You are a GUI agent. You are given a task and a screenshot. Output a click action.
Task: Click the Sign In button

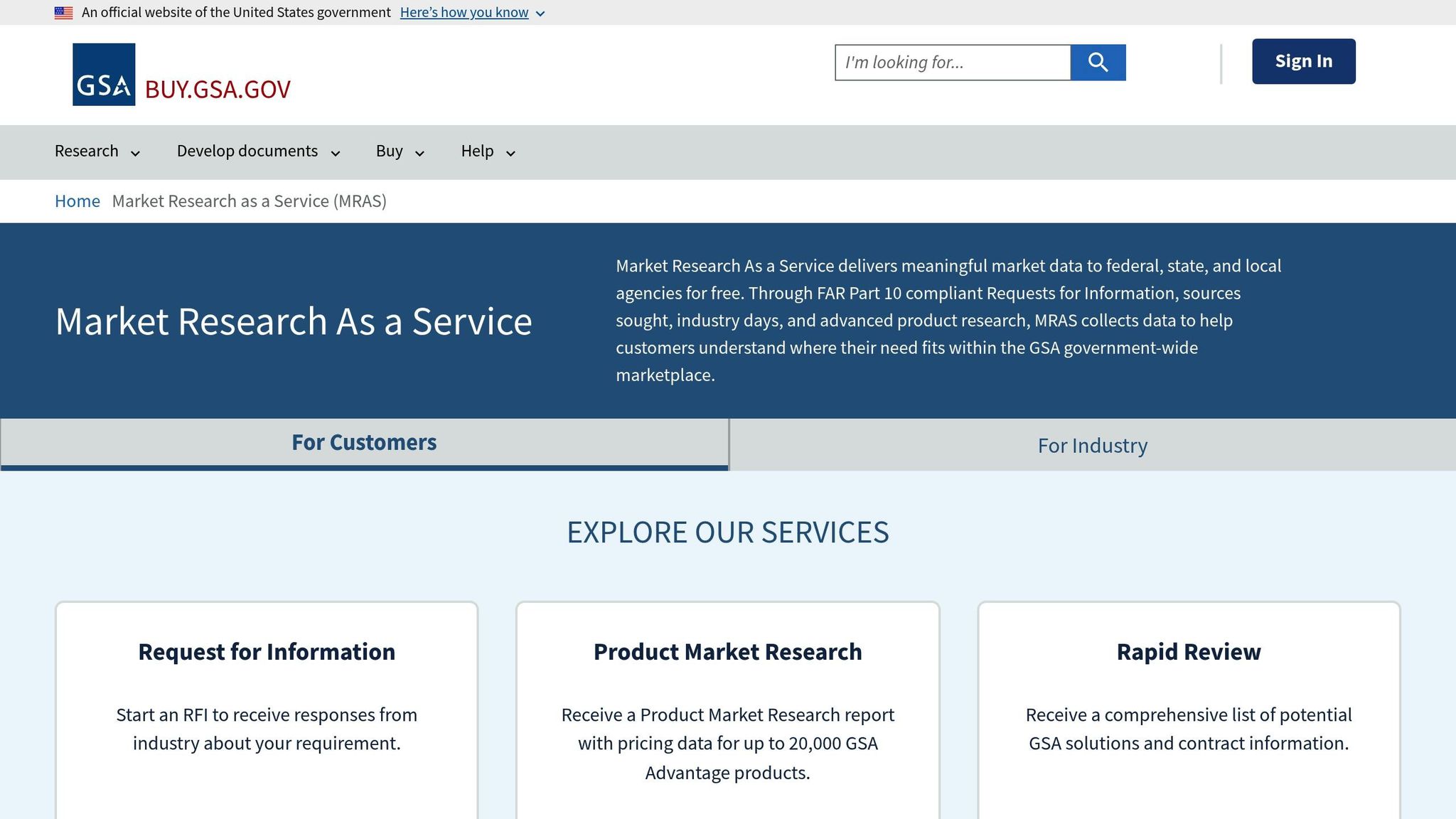[1303, 61]
